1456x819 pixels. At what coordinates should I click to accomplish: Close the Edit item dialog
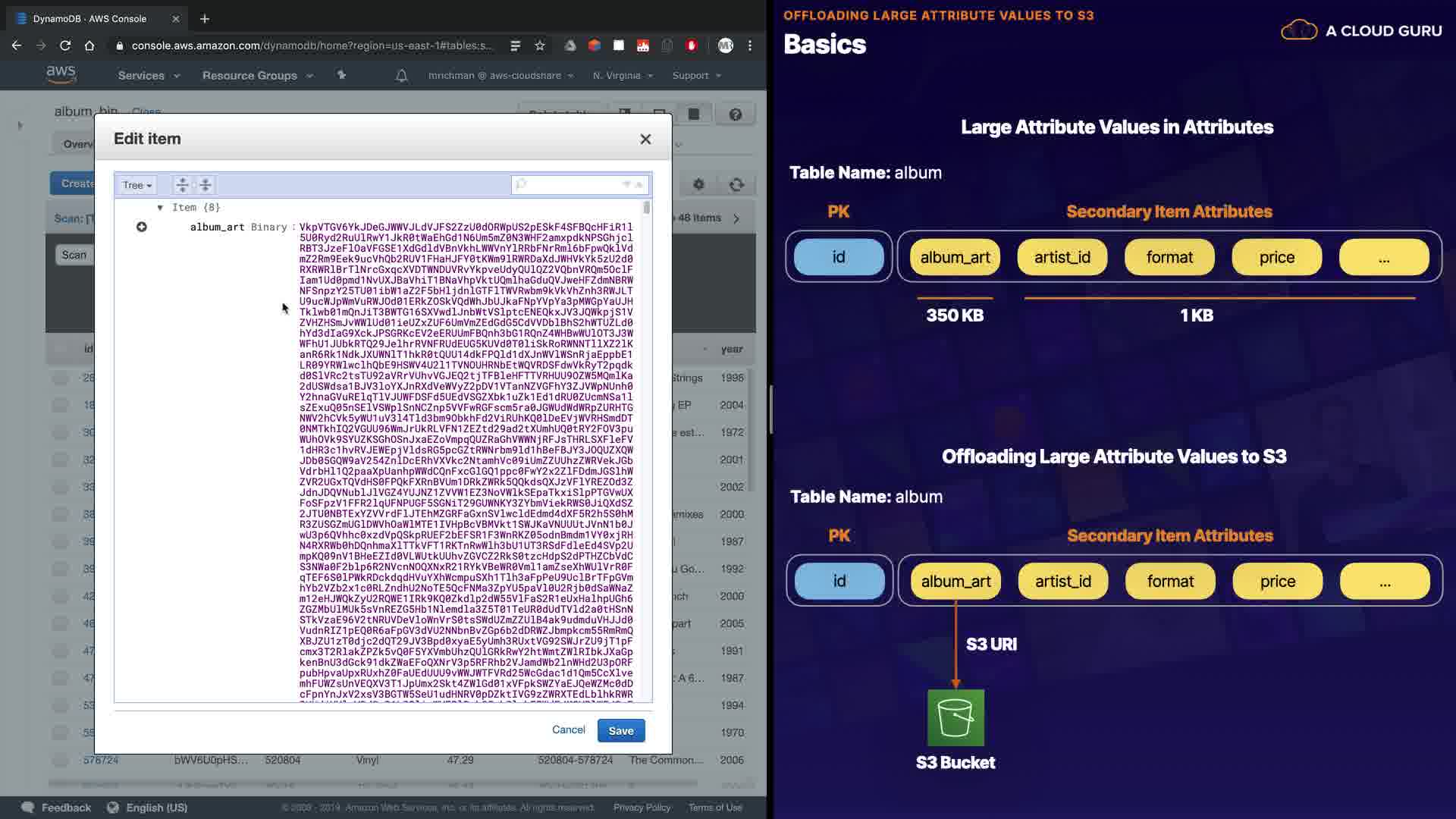click(x=645, y=139)
